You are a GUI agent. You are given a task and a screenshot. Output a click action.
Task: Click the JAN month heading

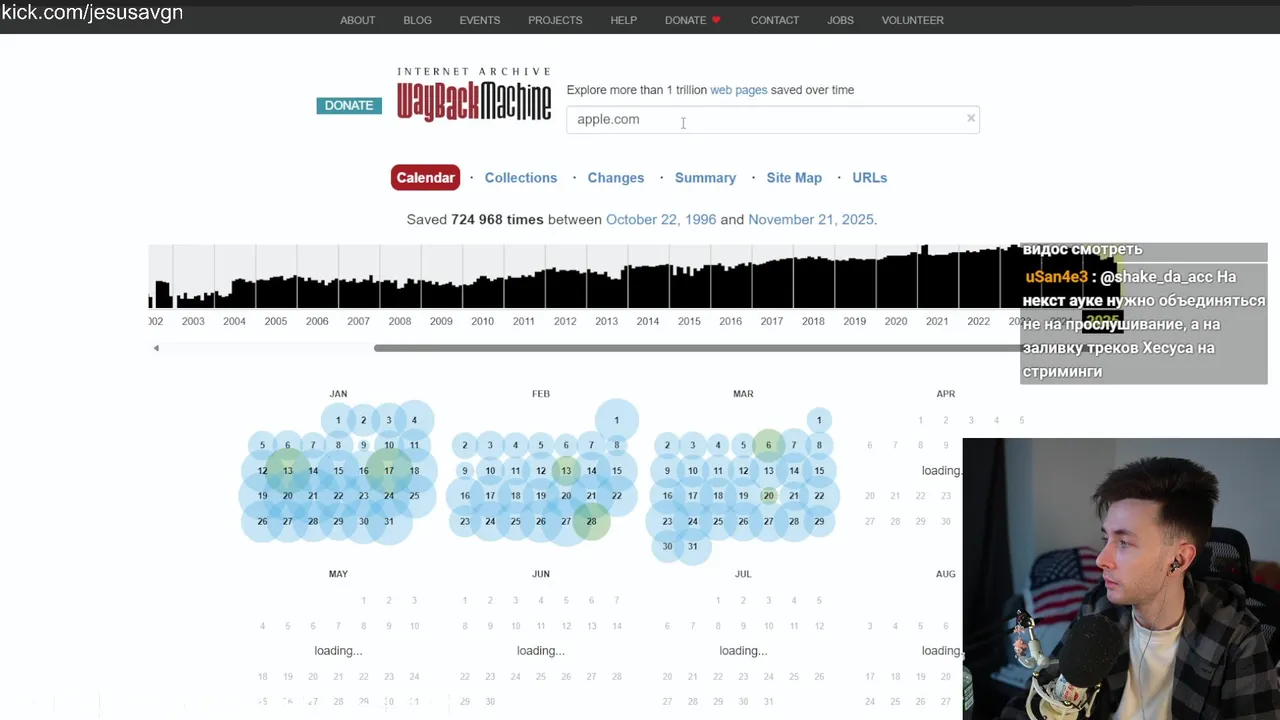coord(338,394)
